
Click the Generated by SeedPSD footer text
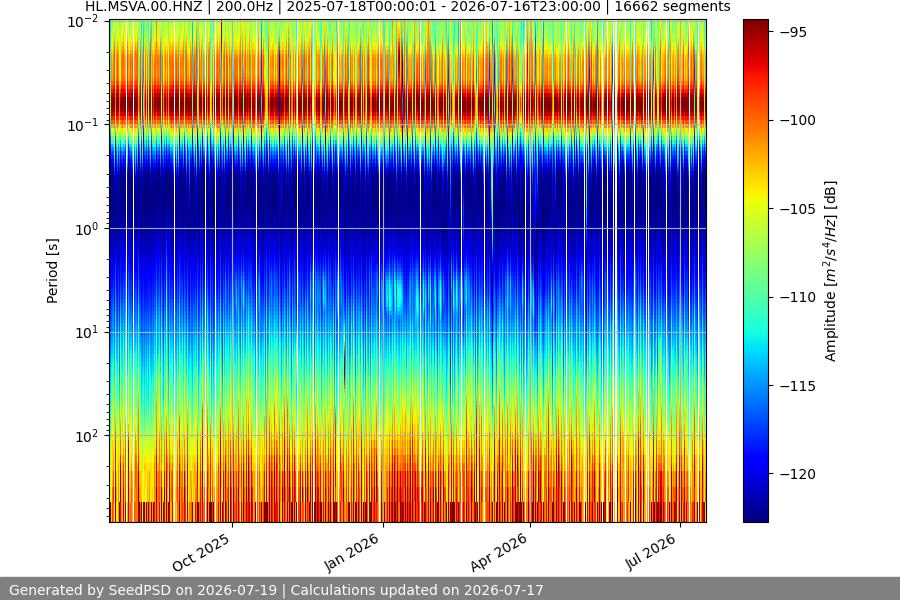(276, 590)
